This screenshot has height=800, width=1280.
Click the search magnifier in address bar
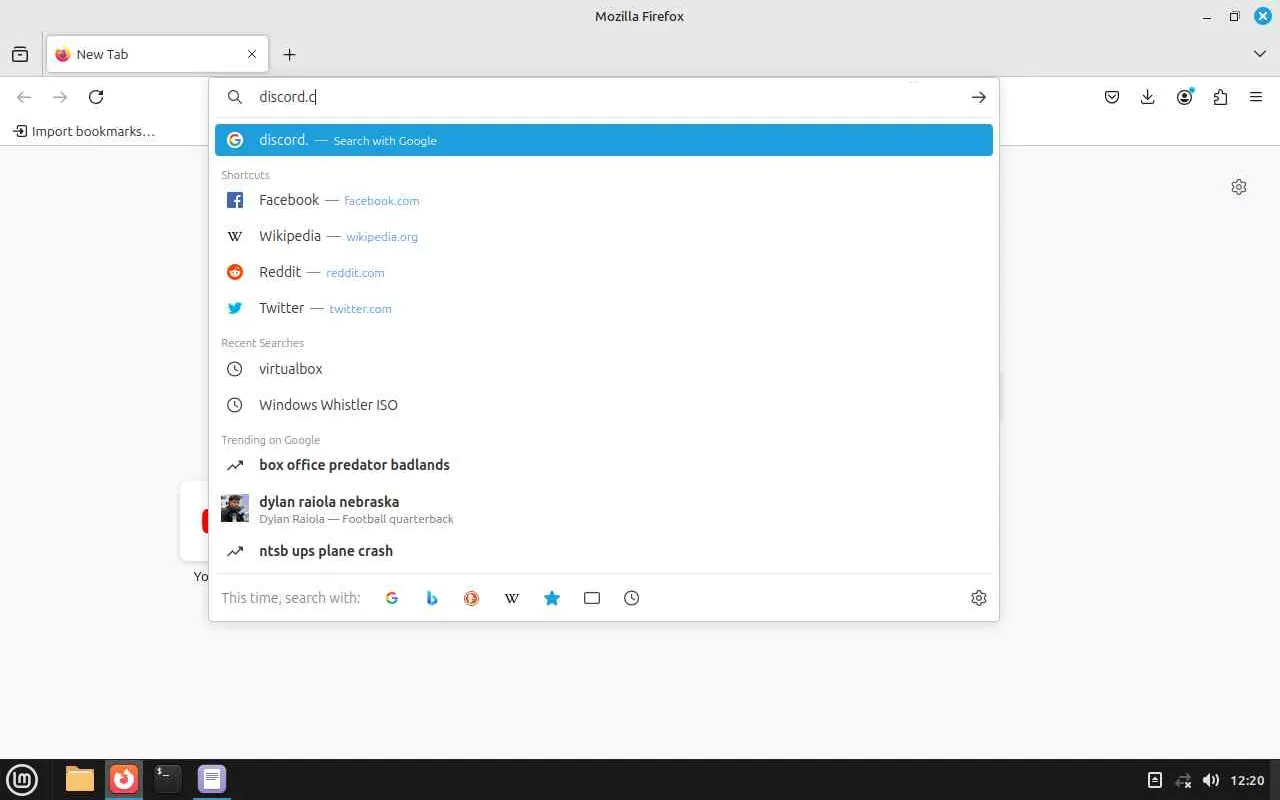click(235, 97)
